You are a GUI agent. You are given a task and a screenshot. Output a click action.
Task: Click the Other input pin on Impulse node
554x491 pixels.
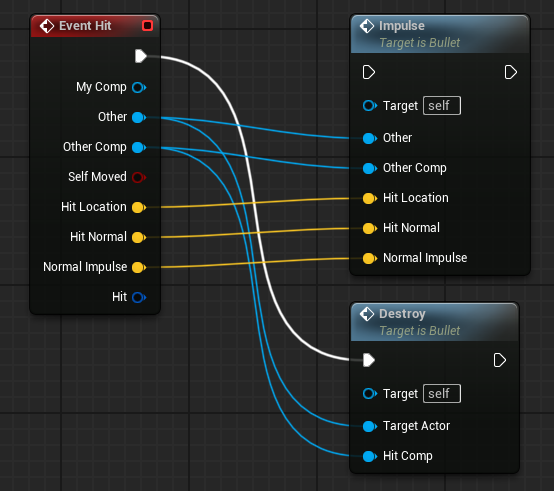[370, 138]
